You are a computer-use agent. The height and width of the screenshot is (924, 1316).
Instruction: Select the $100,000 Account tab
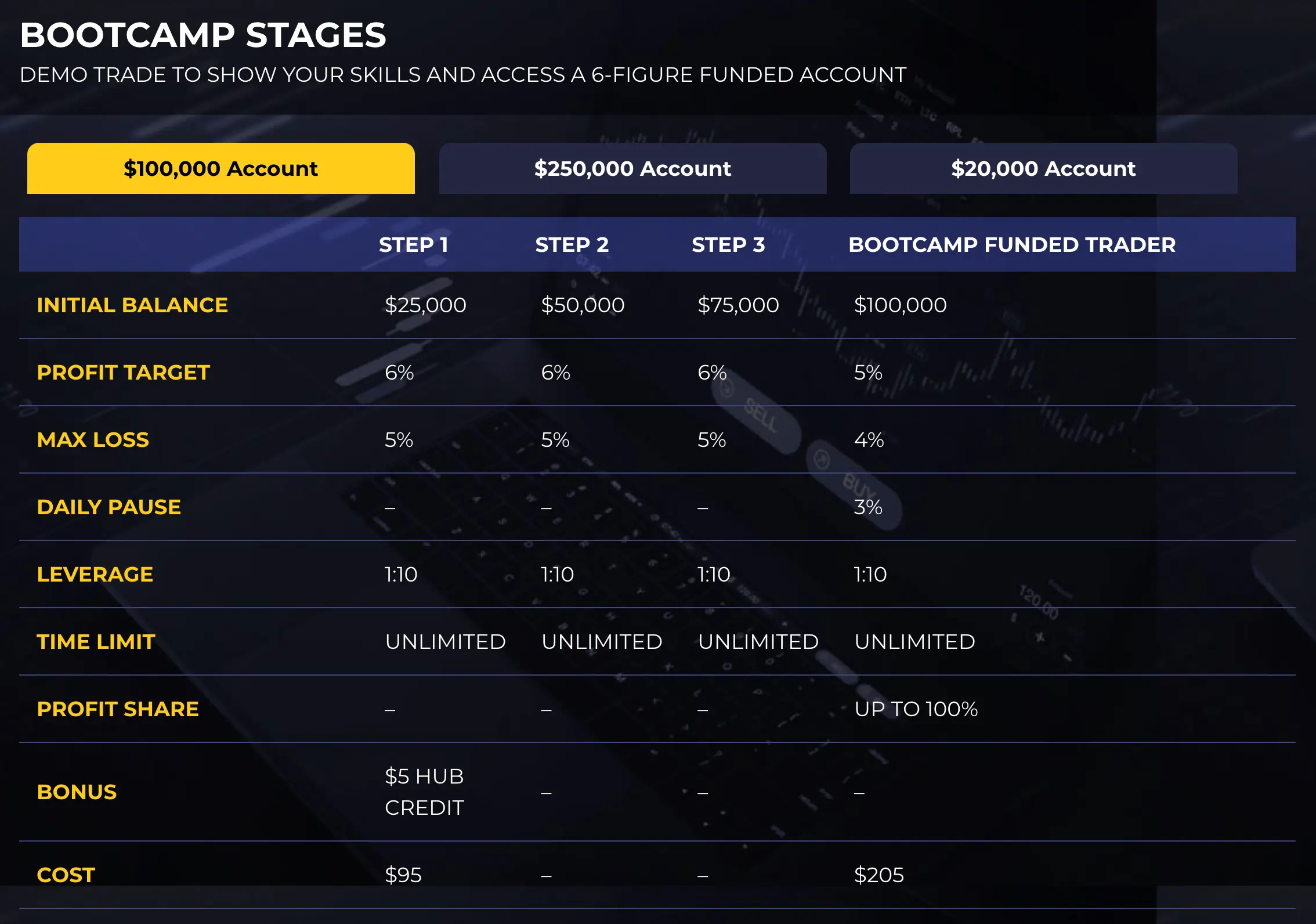[x=220, y=168]
